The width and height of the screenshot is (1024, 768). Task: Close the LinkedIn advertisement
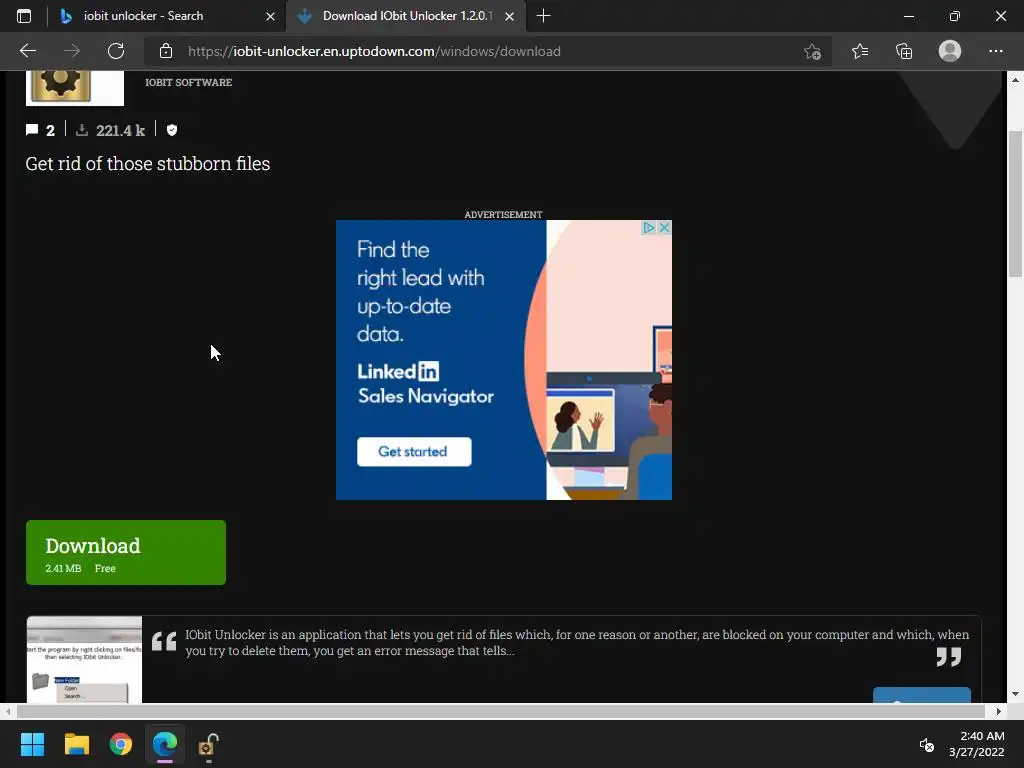click(x=665, y=227)
